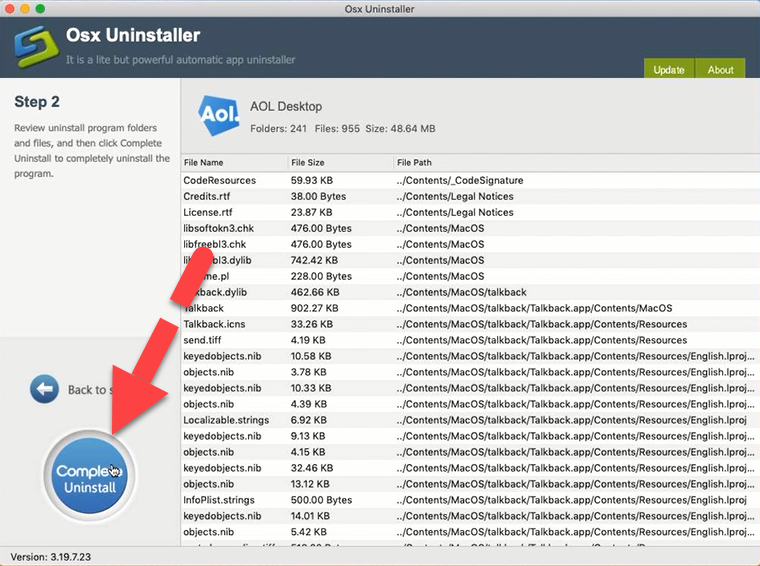
Task: Click the ../Contents/MacOS/talkback path cell
Action: click(x=461, y=292)
